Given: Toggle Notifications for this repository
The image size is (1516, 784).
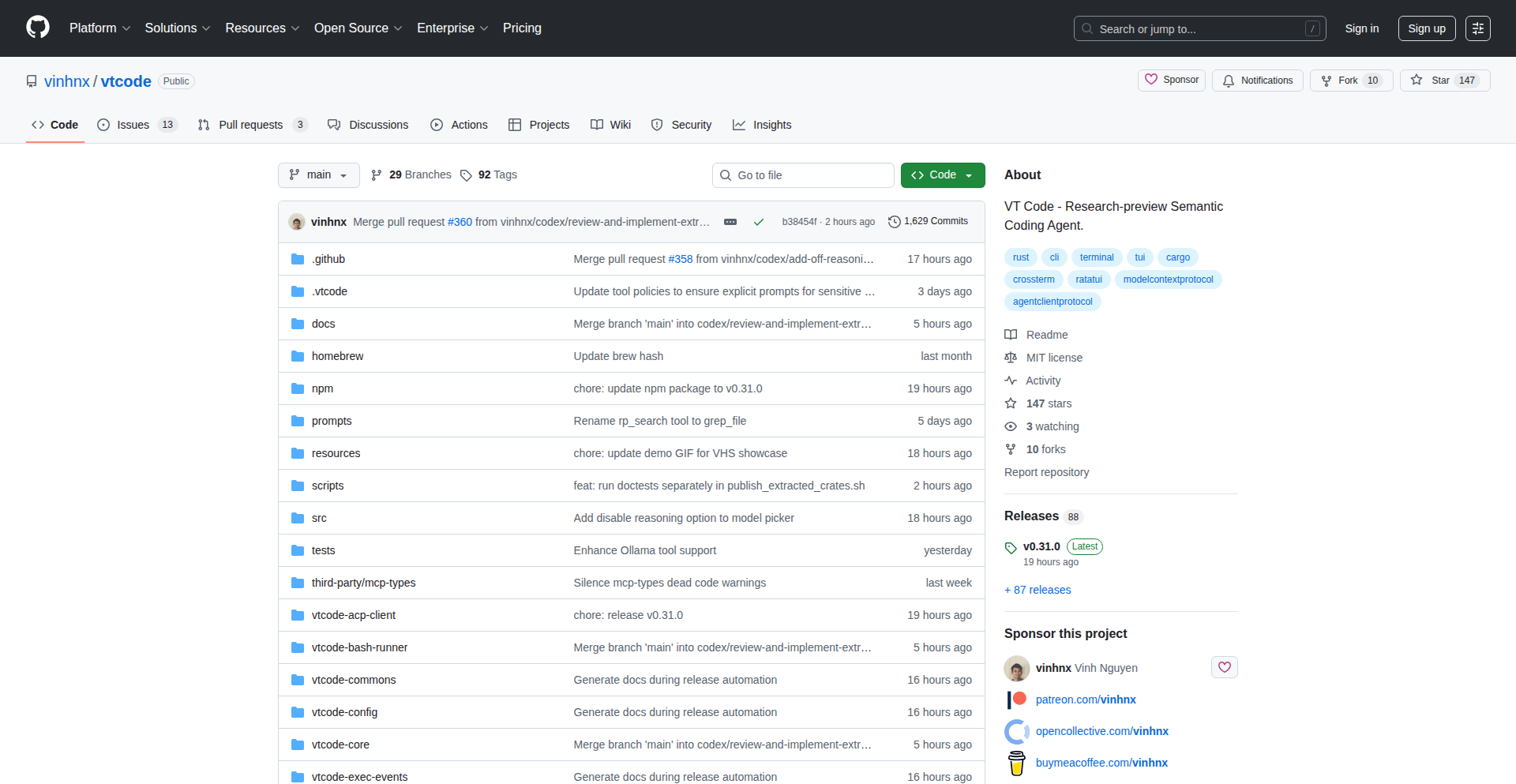Looking at the screenshot, I should tap(1258, 81).
